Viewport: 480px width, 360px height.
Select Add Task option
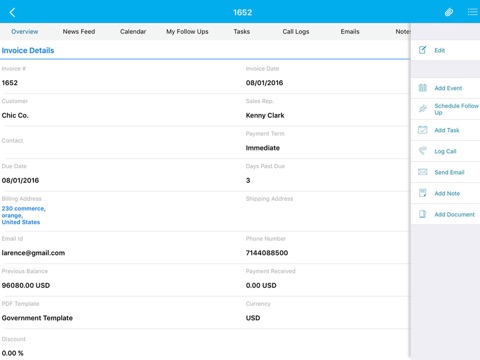pyautogui.click(x=445, y=130)
